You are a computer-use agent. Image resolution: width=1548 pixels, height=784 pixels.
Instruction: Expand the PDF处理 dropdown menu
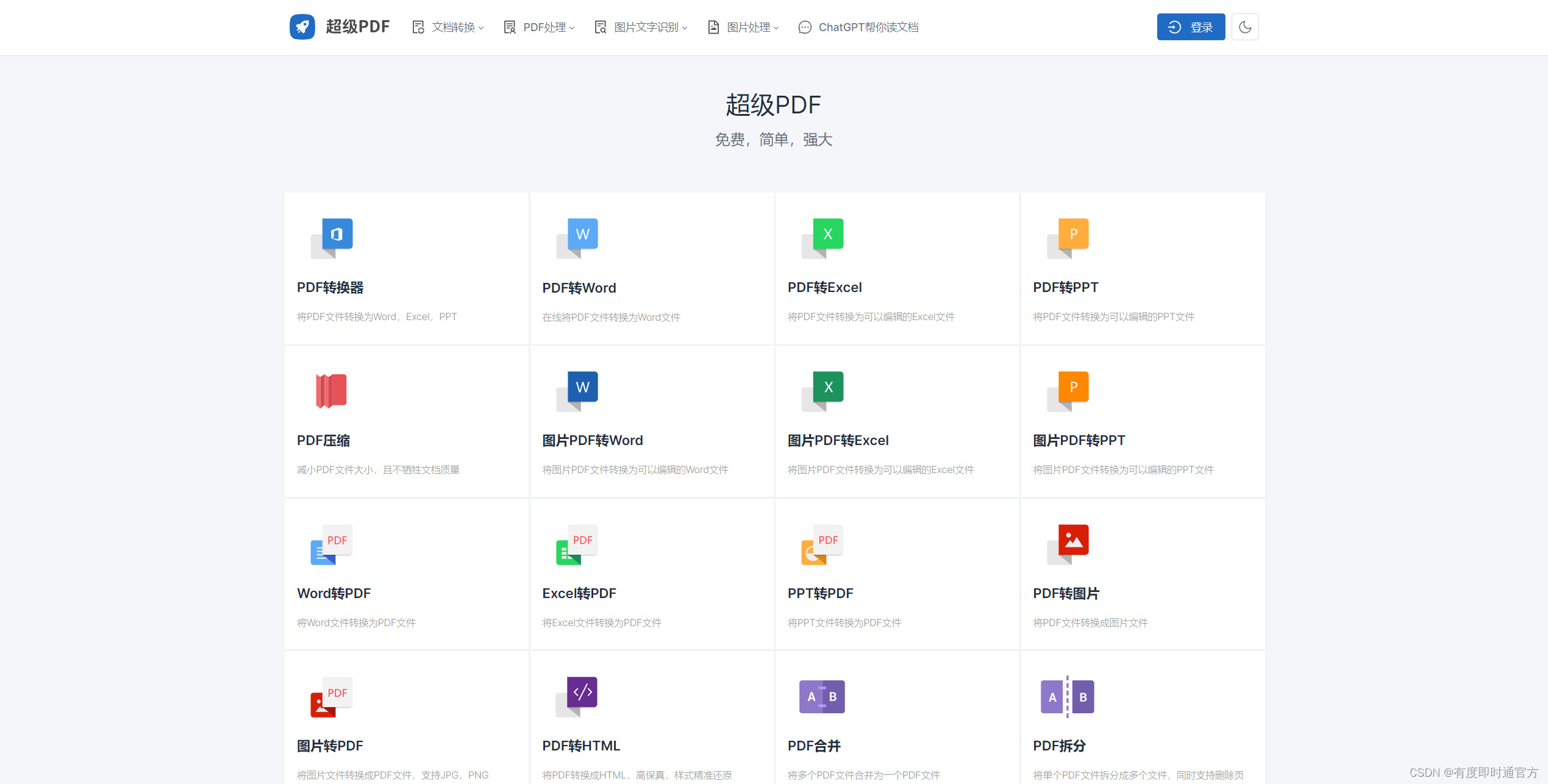(540, 27)
